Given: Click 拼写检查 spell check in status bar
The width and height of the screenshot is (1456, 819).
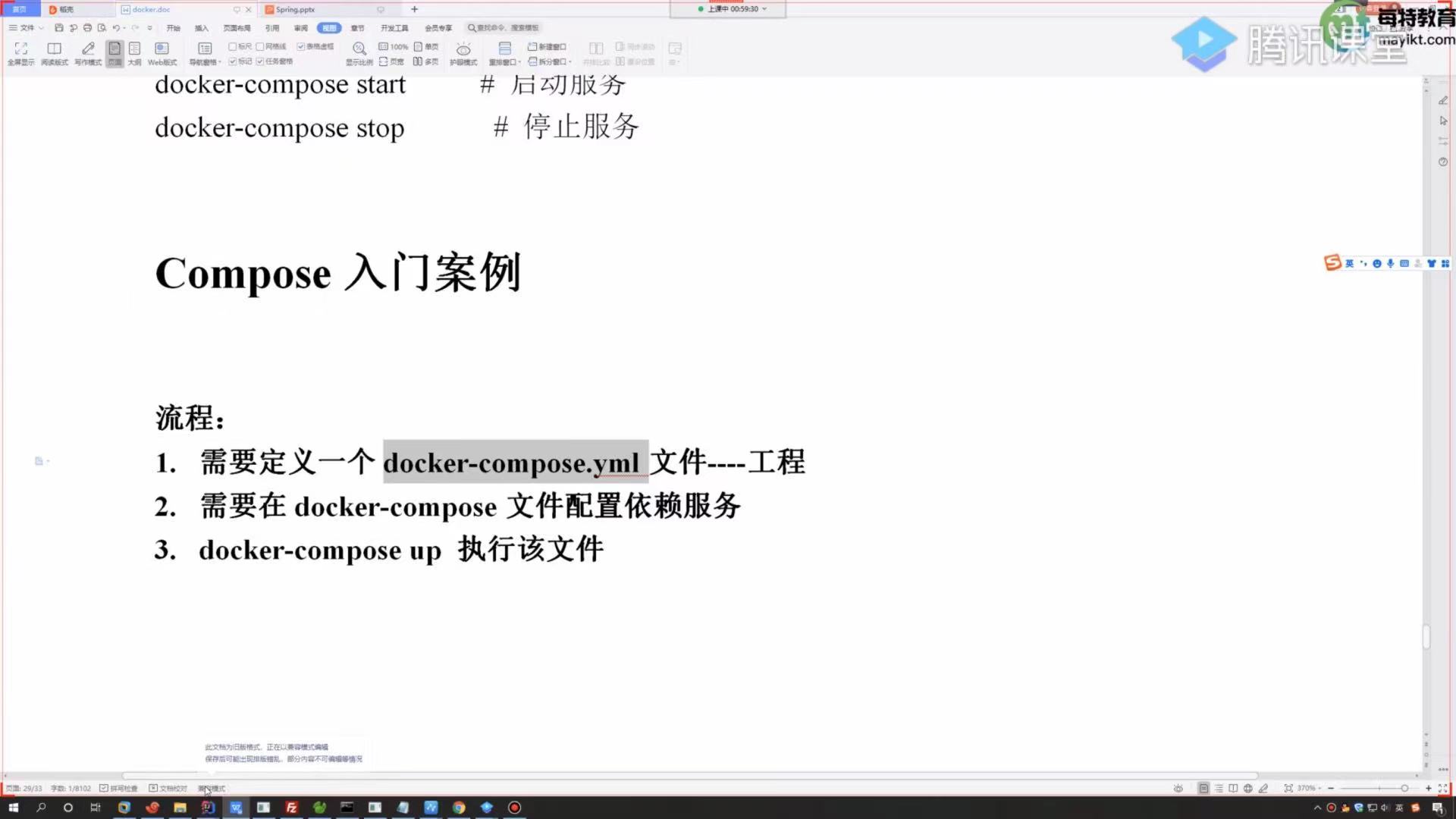Looking at the screenshot, I should 119,789.
